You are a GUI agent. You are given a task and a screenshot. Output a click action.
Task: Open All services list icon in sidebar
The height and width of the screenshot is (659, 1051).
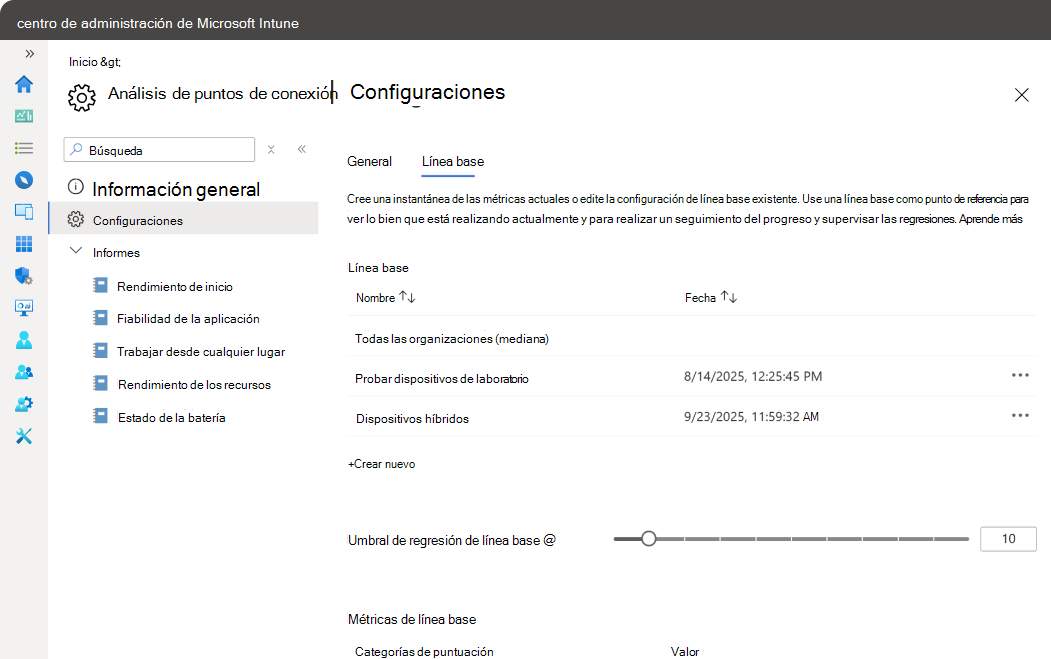pos(24,148)
